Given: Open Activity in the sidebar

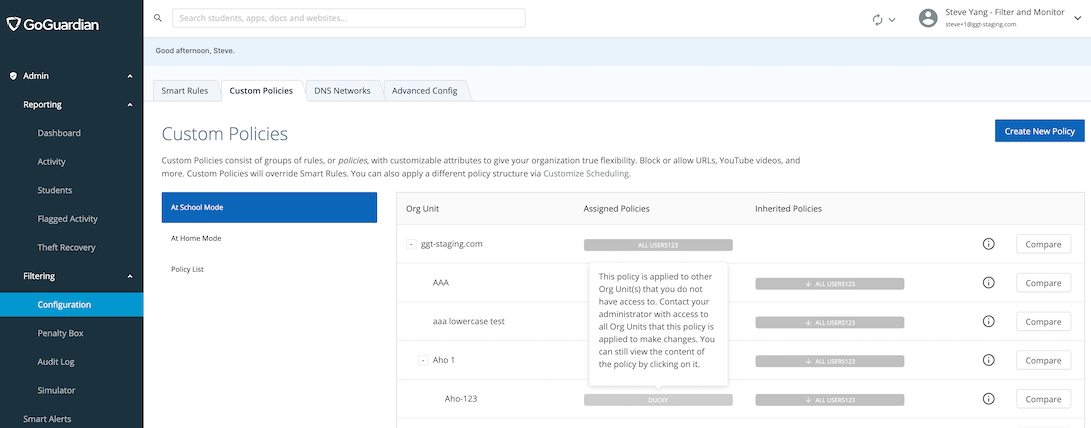Looking at the screenshot, I should coord(51,161).
